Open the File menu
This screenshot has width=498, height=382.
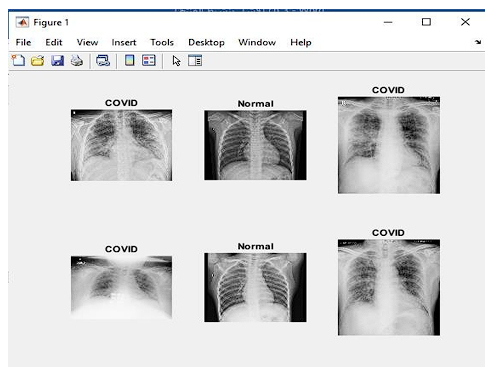[23, 42]
